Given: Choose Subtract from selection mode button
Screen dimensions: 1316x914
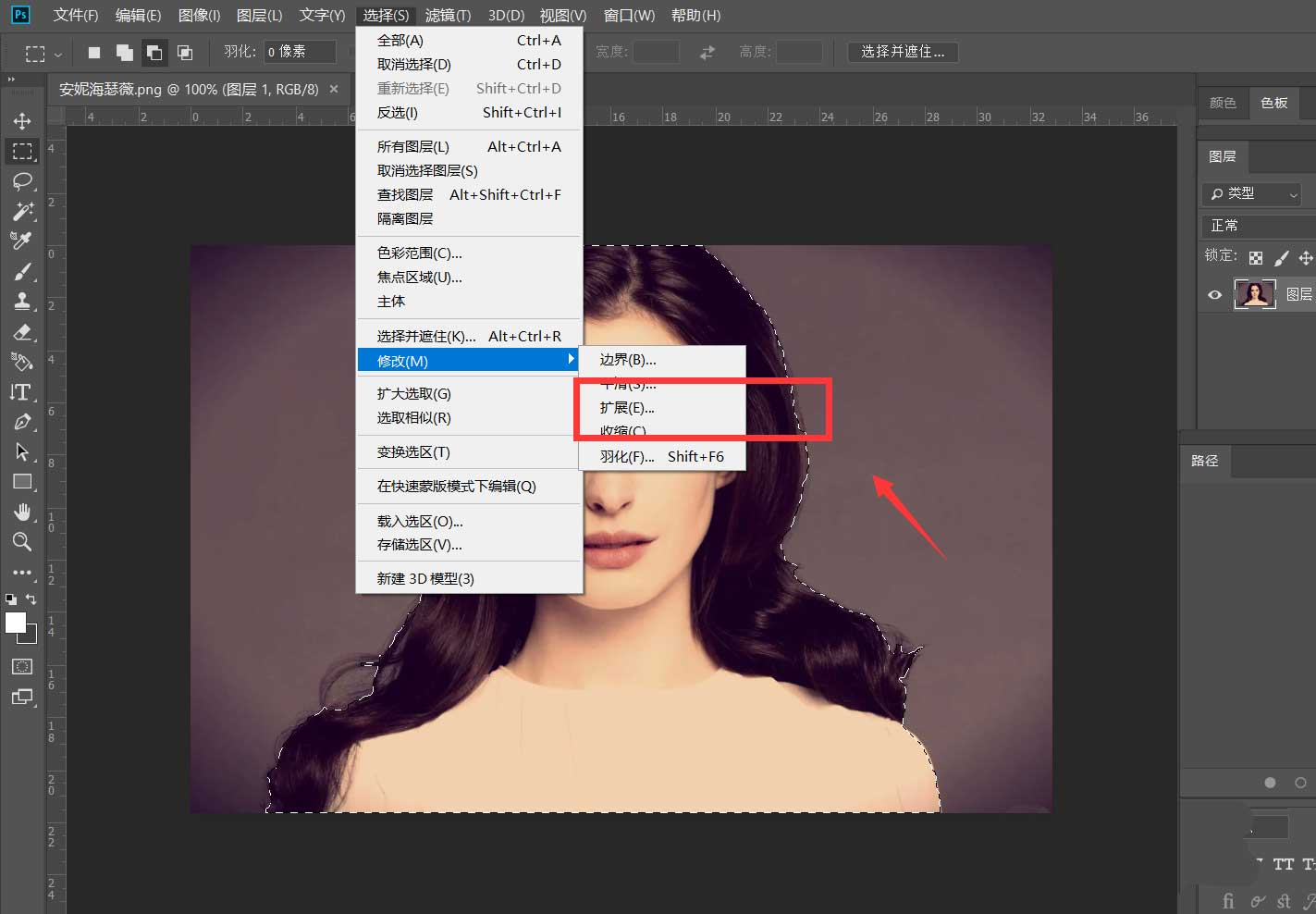Looking at the screenshot, I should pos(154,53).
